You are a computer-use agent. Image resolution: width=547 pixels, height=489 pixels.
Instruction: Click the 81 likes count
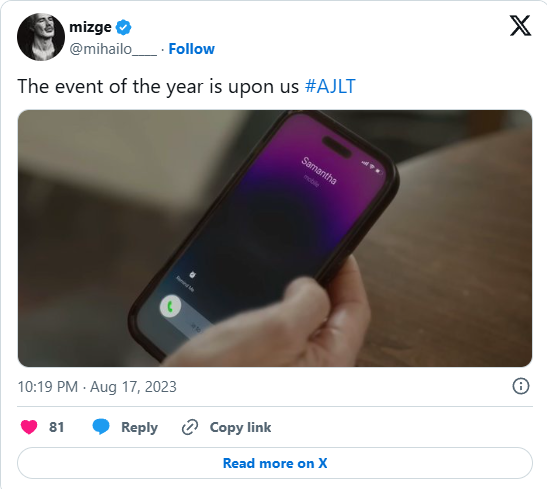[x=57, y=427]
